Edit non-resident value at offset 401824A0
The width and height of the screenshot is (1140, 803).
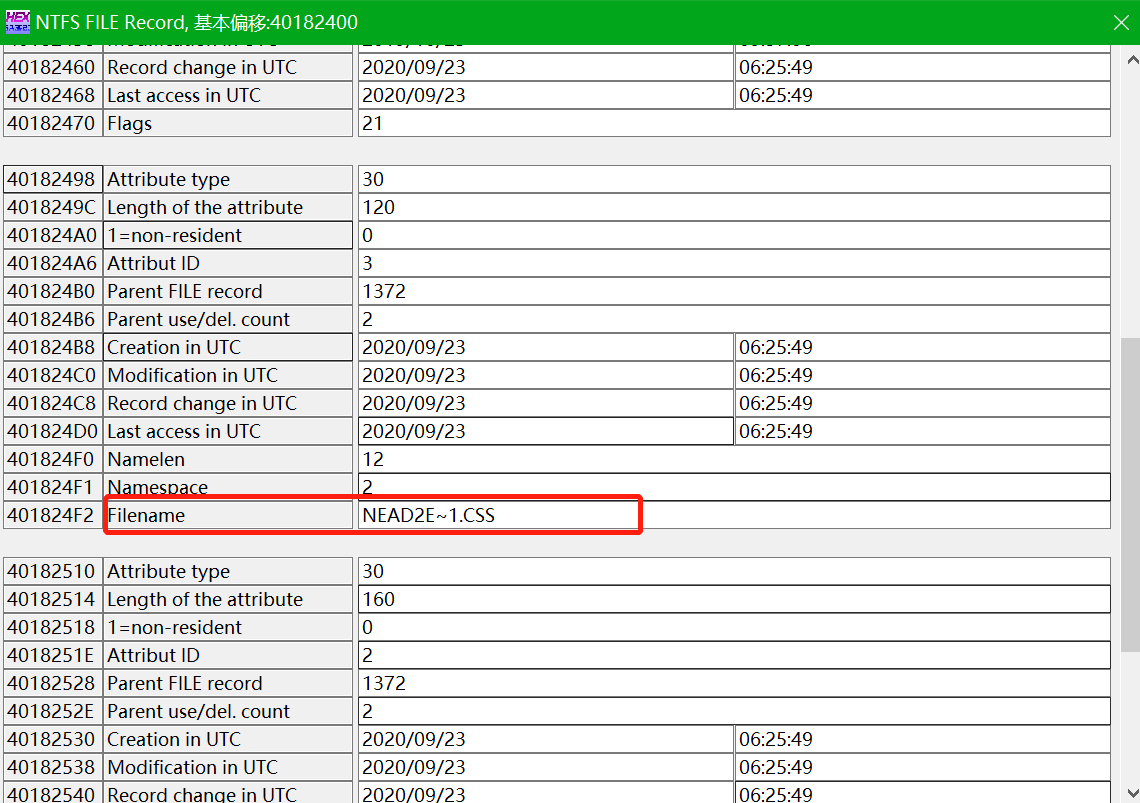734,236
